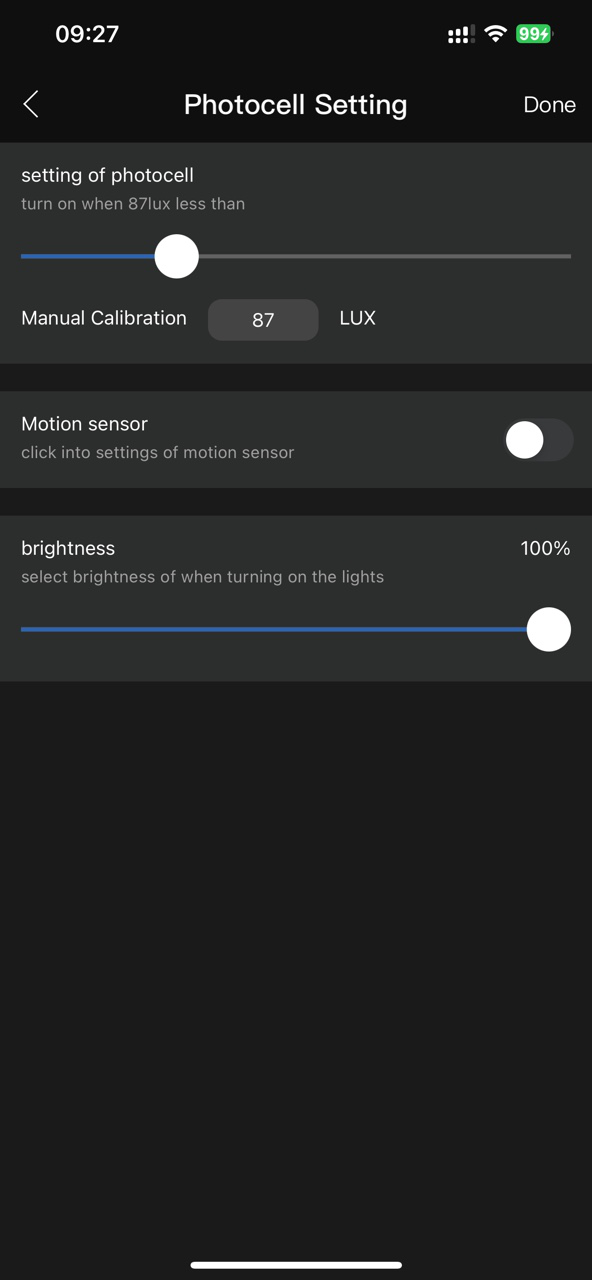Click the Photocell Setting title

tap(295, 105)
